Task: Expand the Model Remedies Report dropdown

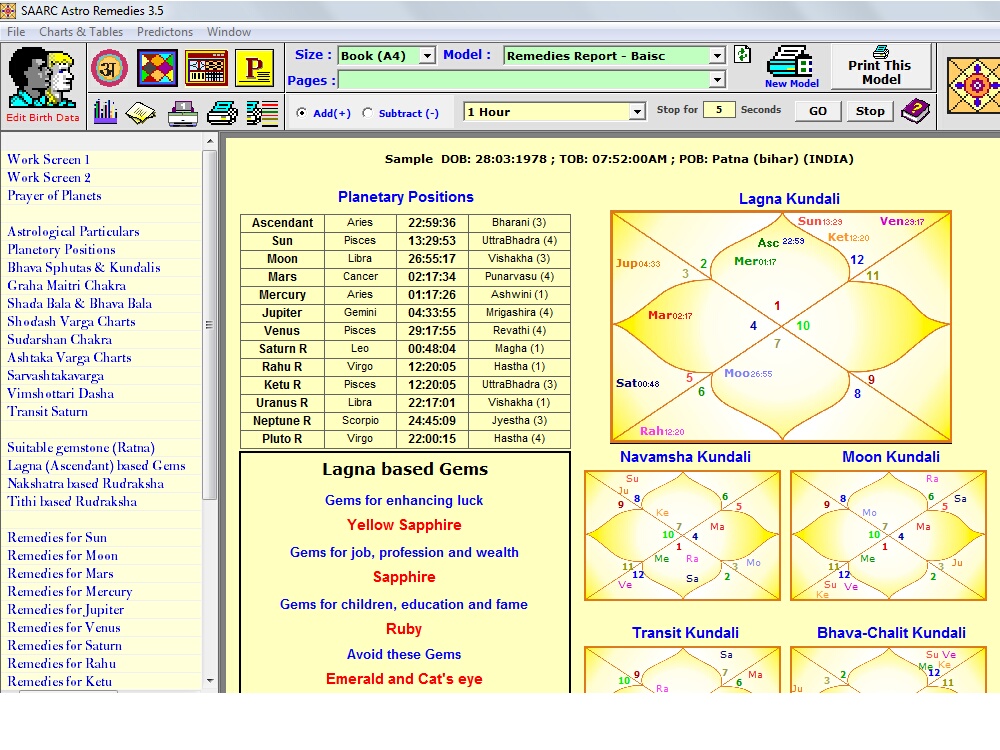Action: [x=717, y=56]
